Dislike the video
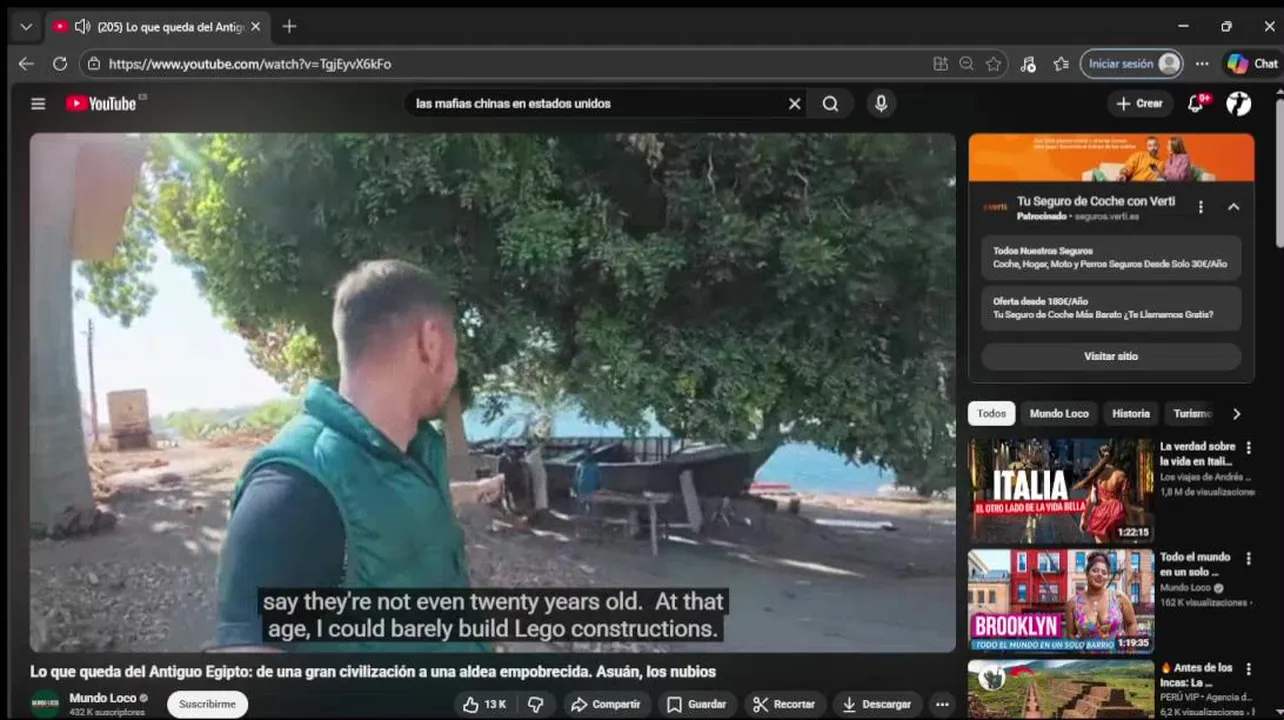1284x720 pixels. click(x=536, y=704)
